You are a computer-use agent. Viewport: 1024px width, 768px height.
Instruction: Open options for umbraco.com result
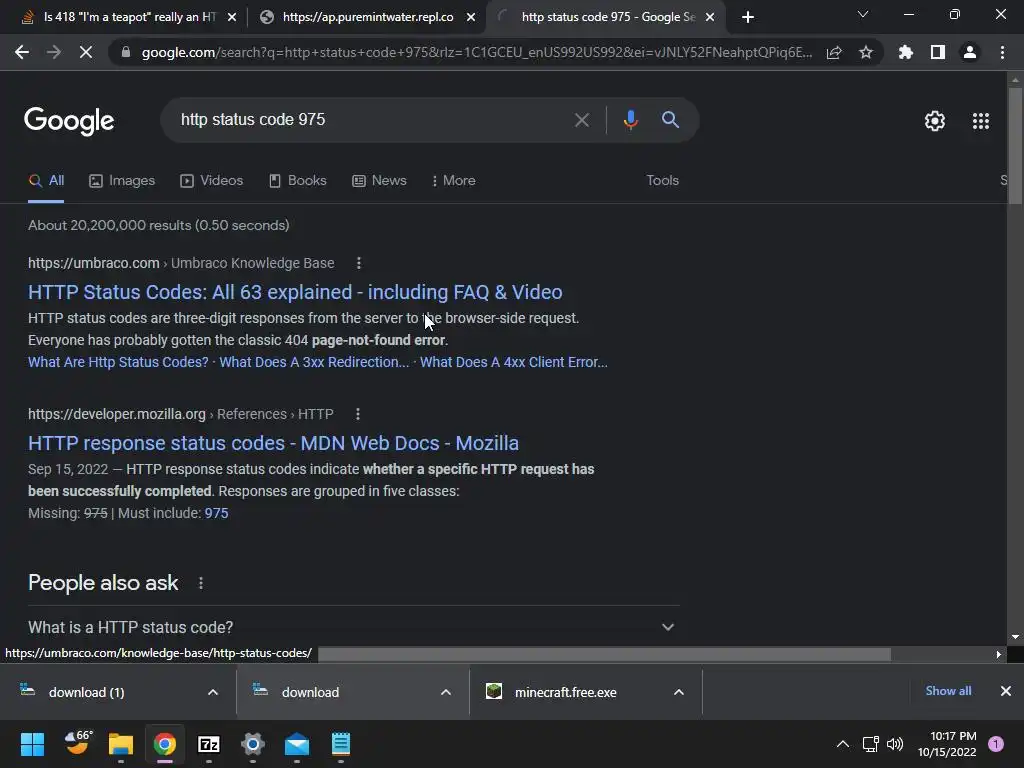point(359,263)
